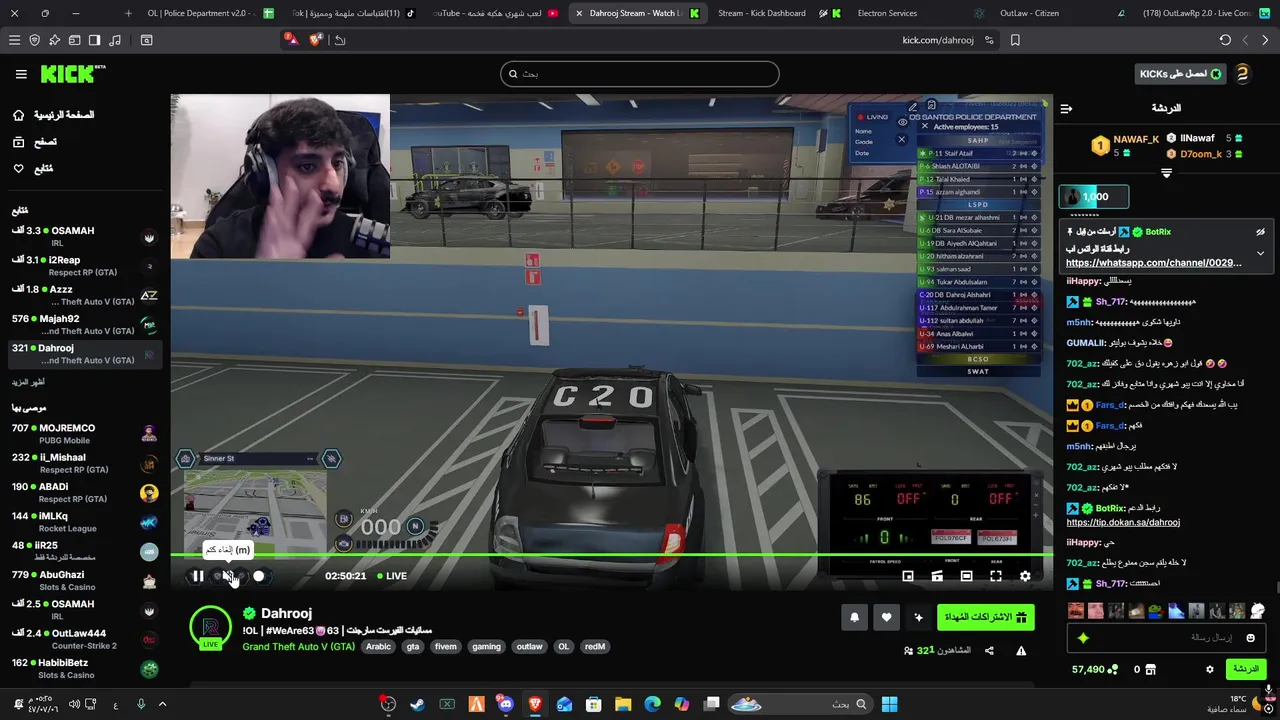Click Get KICKs button
Screen dimensions: 1280x720
coord(1180,74)
